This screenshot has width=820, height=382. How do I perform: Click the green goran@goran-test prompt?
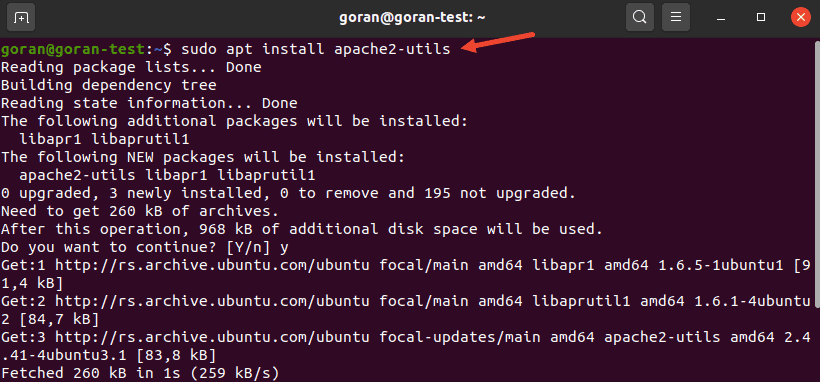[x=74, y=50]
